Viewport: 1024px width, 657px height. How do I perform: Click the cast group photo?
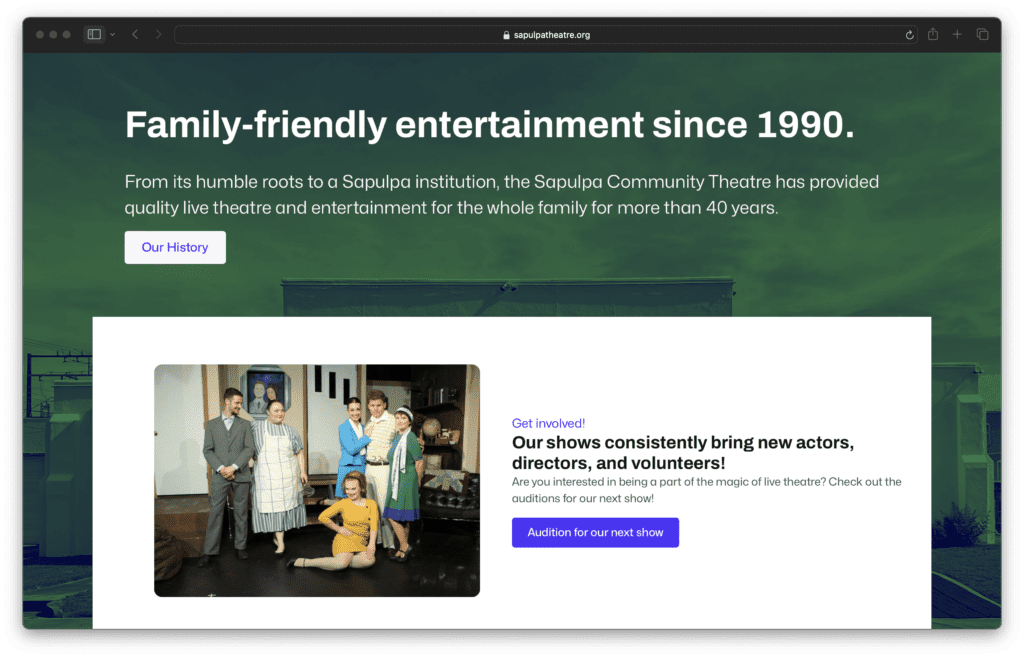click(x=317, y=480)
